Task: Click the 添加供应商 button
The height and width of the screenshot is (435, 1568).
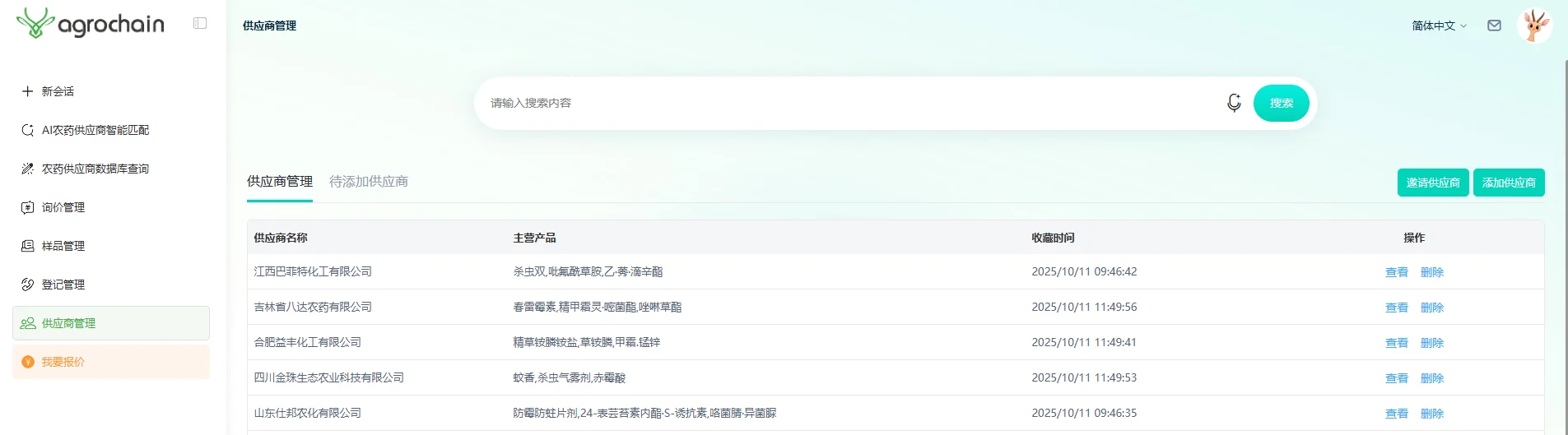Action: point(1509,183)
